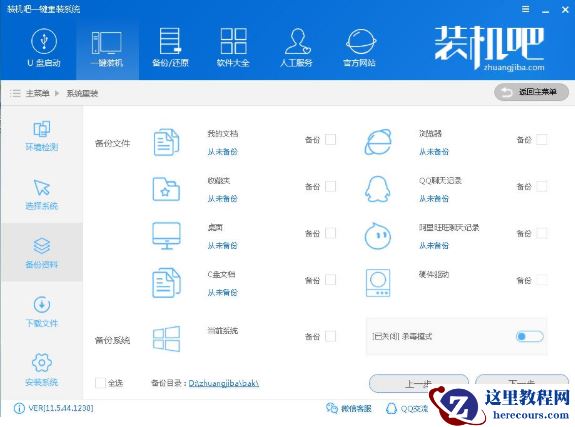The height and width of the screenshot is (427, 575).
Task: Click the C盘文档 documents icon
Action: [x=166, y=283]
